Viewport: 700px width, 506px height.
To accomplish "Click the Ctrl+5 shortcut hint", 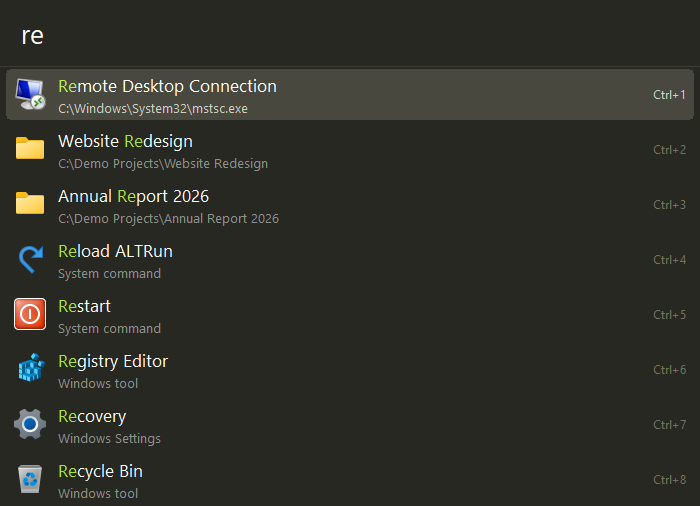I will [x=669, y=314].
